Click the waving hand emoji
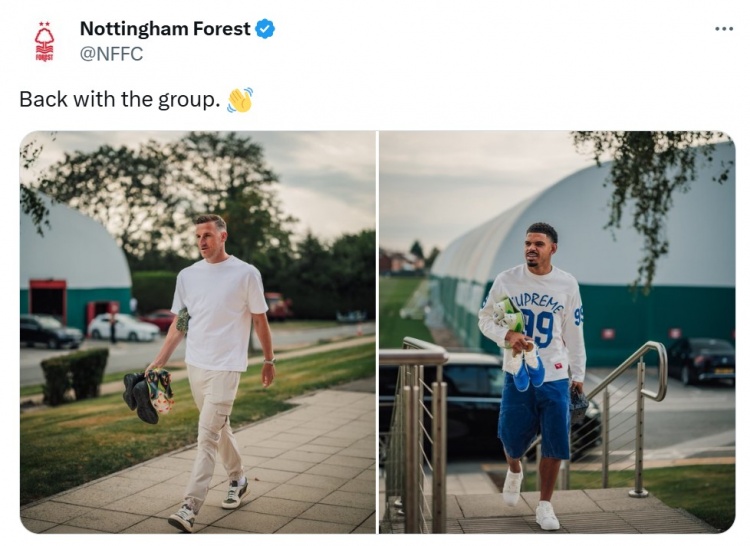Viewport: 750px width, 546px height. [240, 100]
